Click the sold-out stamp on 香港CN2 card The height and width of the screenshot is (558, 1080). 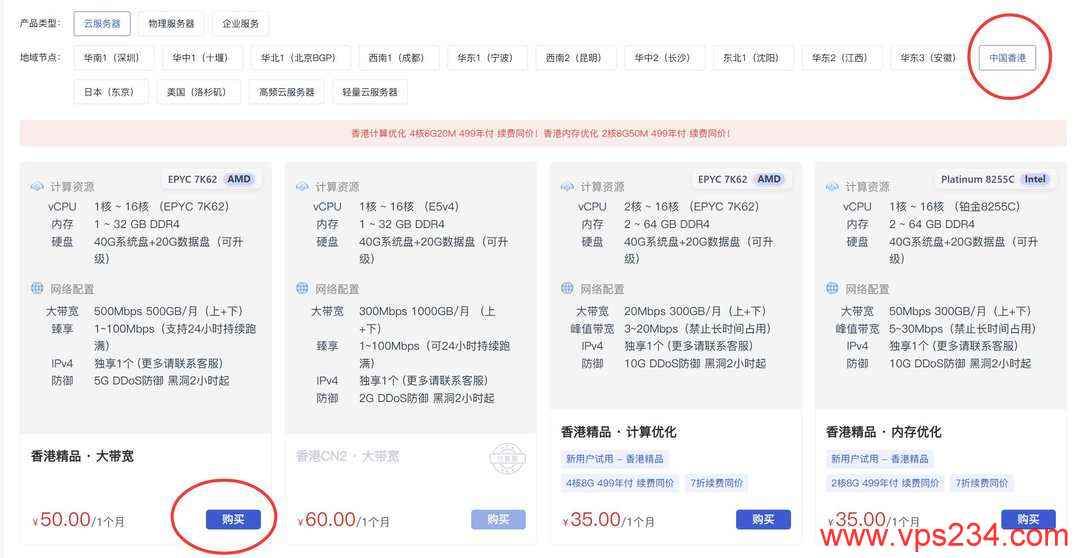pyautogui.click(x=508, y=459)
